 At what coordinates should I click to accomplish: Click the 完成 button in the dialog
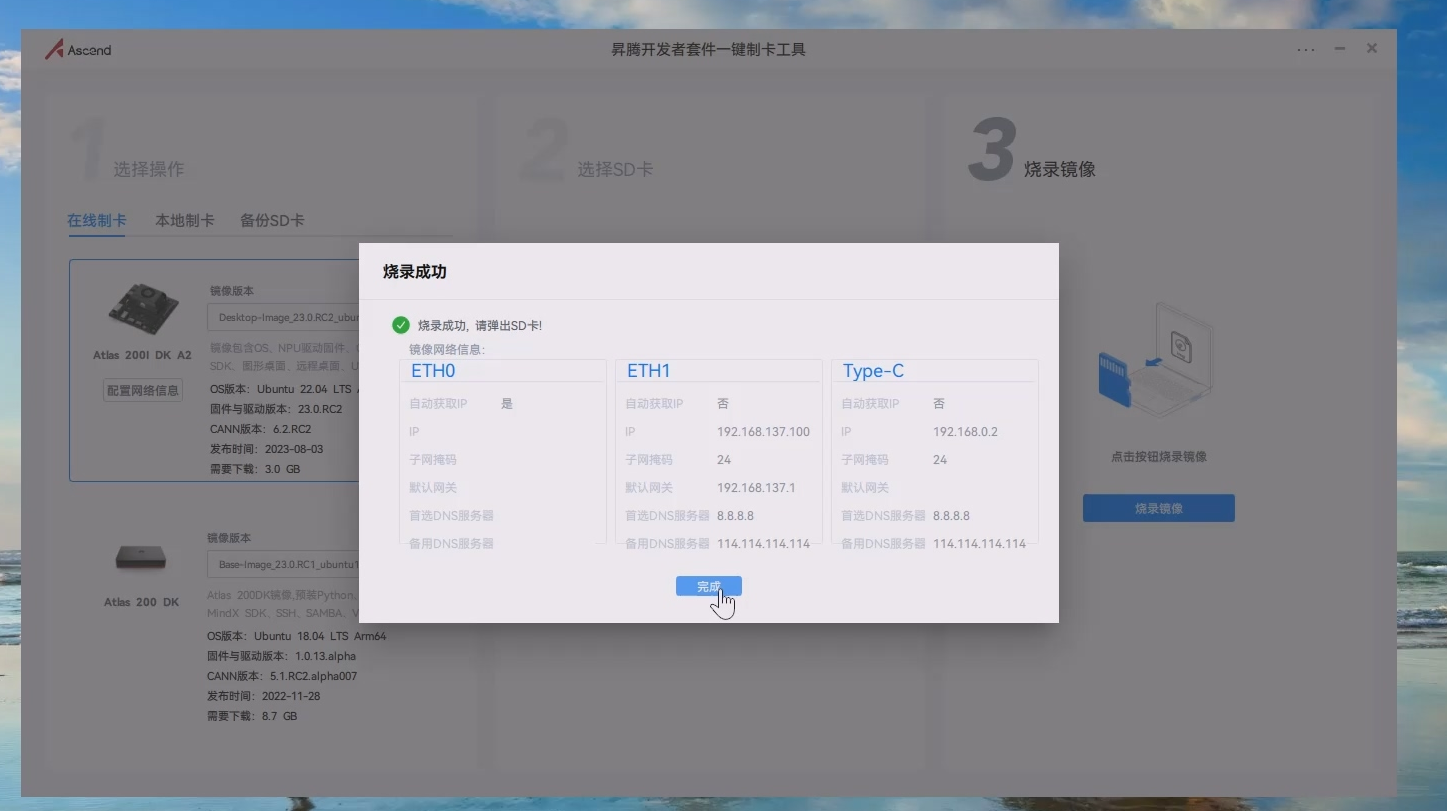708,586
